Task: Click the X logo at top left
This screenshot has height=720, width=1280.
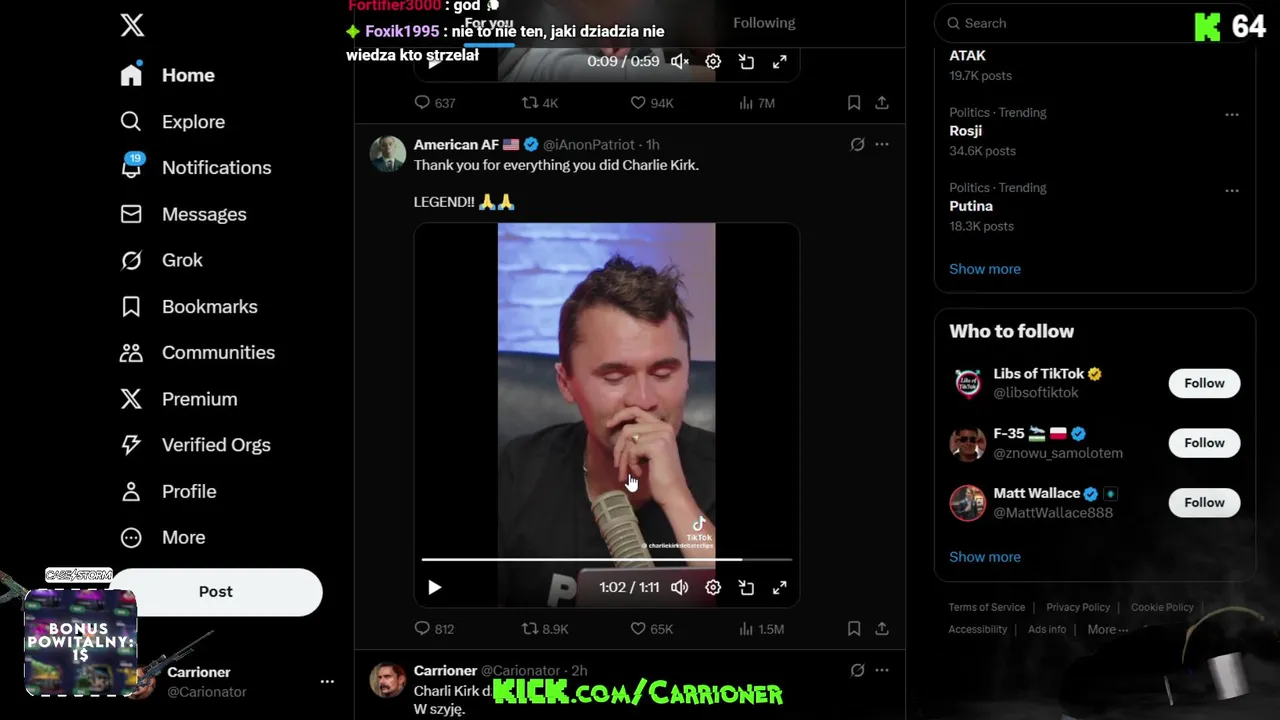Action: click(132, 25)
